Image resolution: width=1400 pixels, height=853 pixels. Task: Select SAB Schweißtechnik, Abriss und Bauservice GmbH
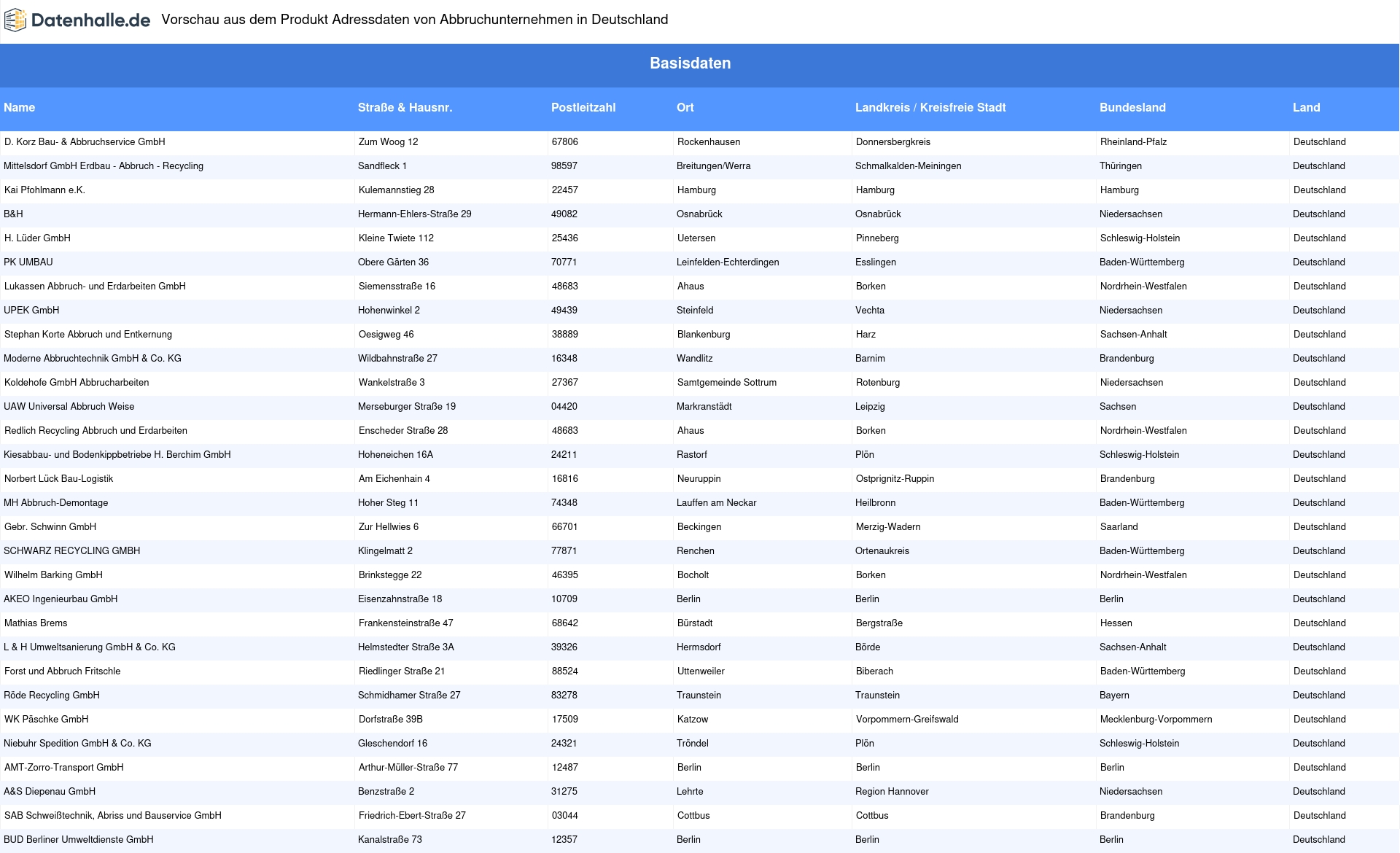(113, 816)
